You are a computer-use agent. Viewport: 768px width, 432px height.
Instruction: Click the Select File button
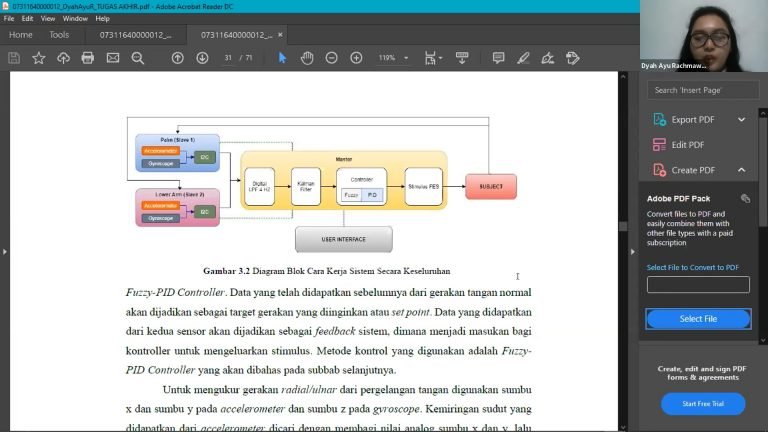(x=697, y=319)
